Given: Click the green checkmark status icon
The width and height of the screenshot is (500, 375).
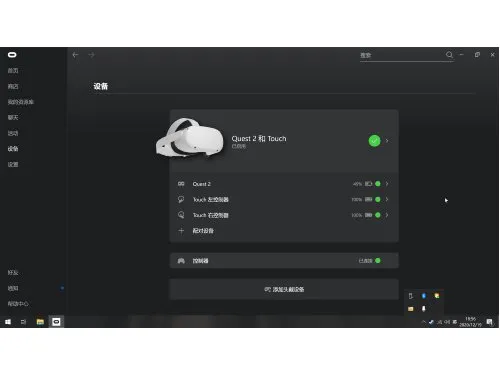Looking at the screenshot, I should [374, 141].
